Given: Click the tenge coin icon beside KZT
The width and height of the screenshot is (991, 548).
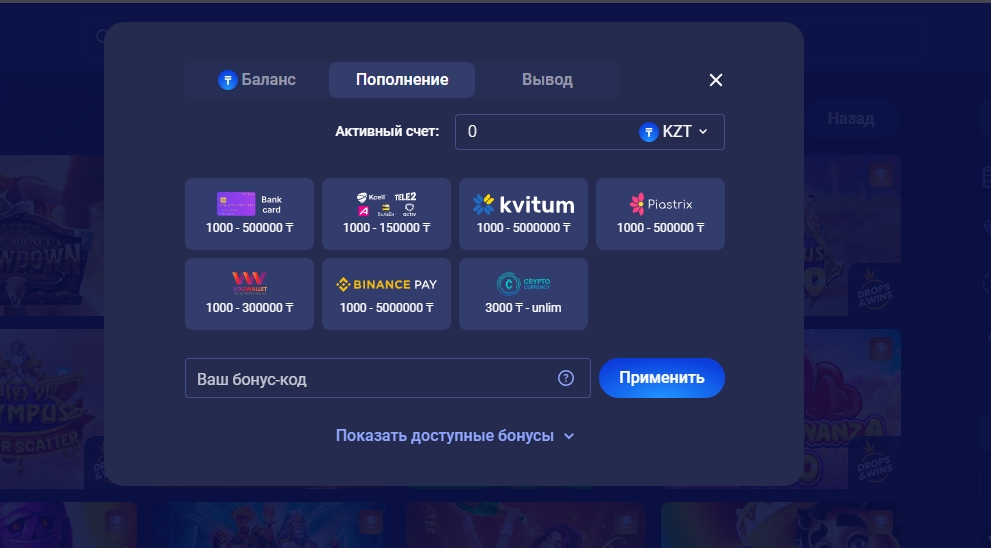Looking at the screenshot, I should pos(649,132).
